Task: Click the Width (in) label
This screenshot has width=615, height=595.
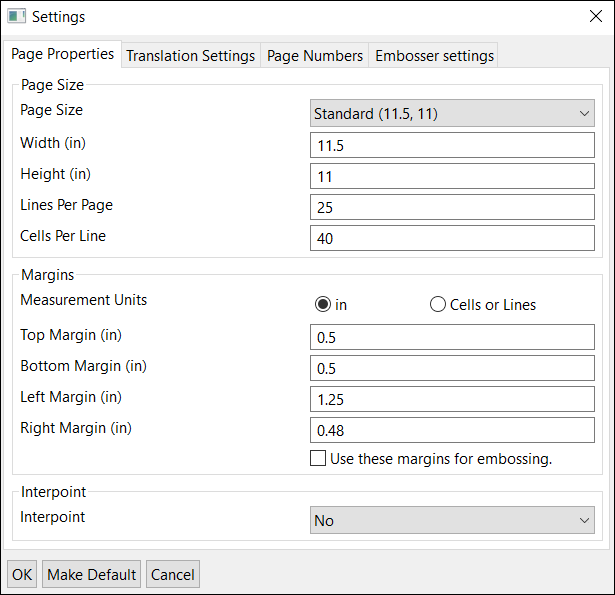Action: point(53,143)
